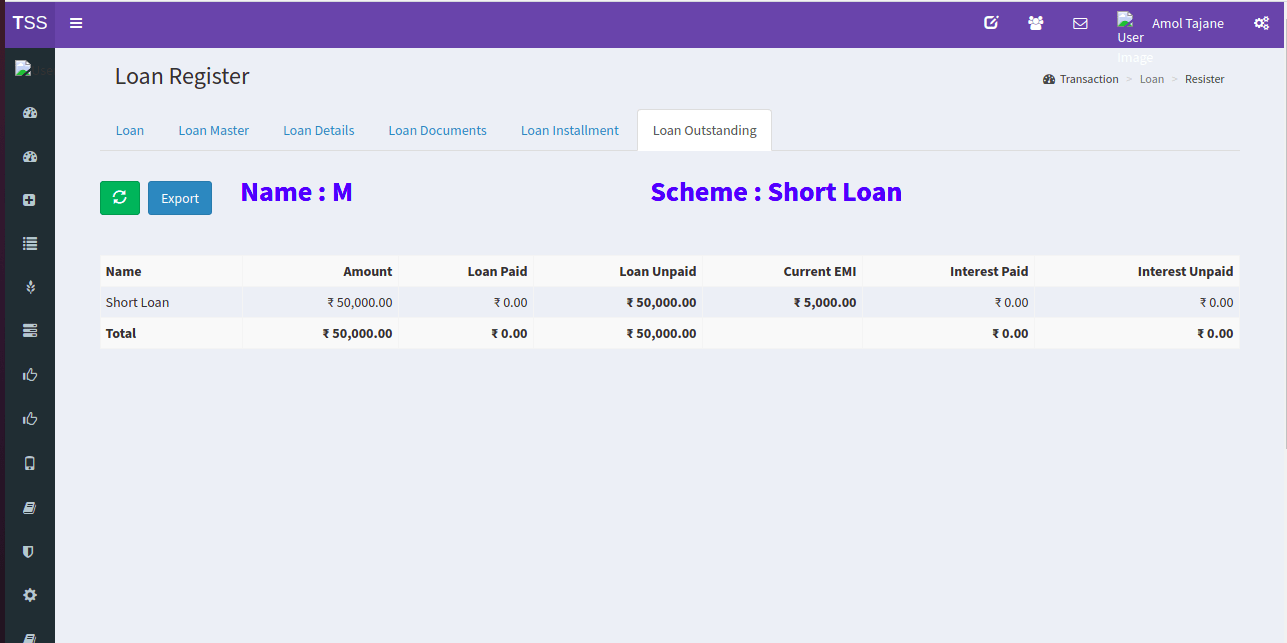Click the edit note icon in header
The width and height of the screenshot is (1287, 643).
pyautogui.click(x=991, y=23)
